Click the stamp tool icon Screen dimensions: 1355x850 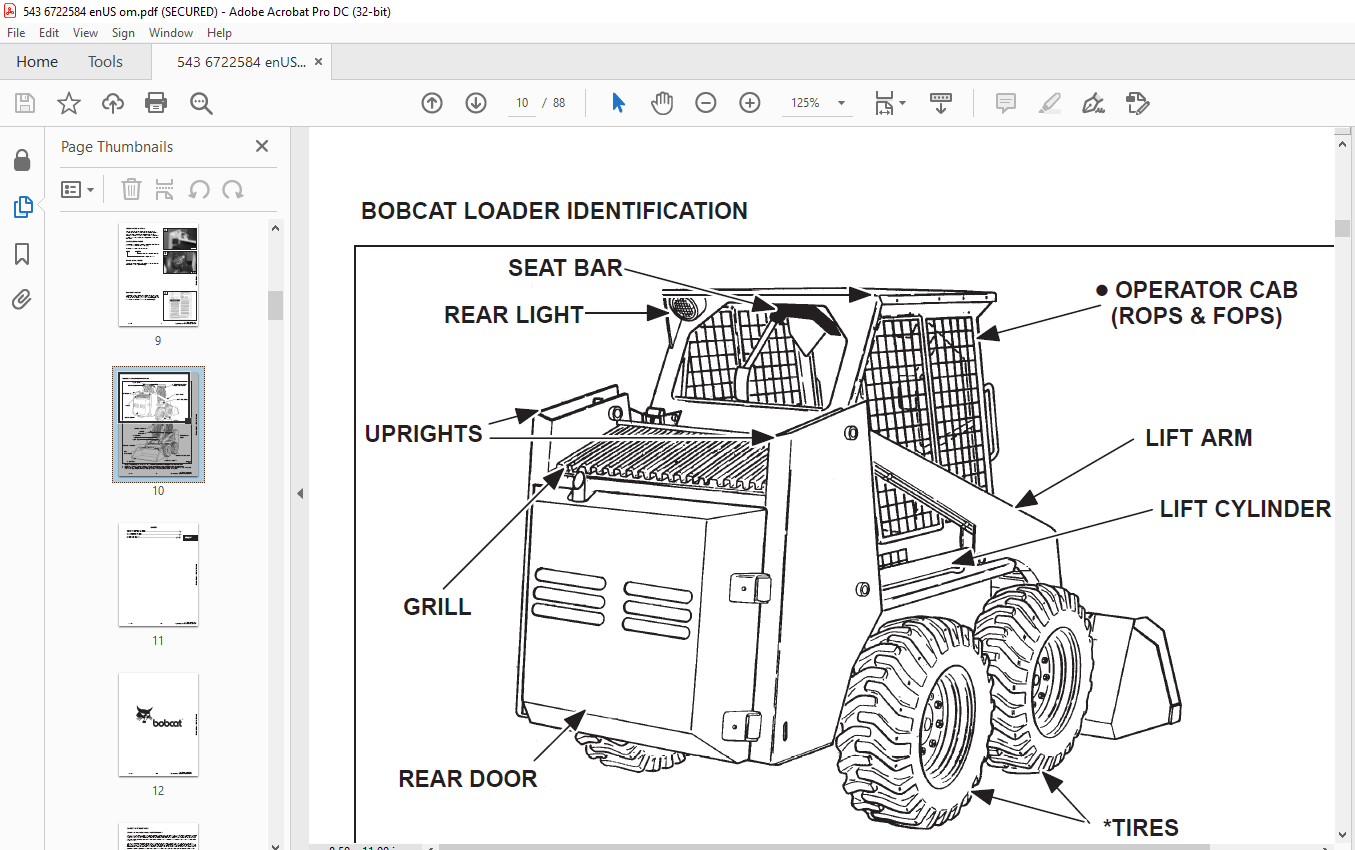point(1137,103)
